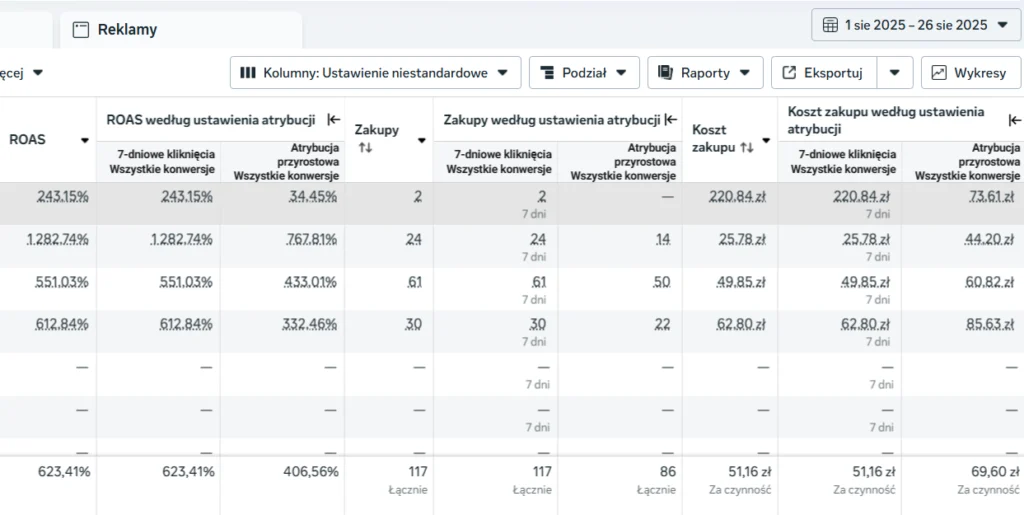Open ROAS column options arrow
Screen dimensions: 1024x515
point(84,140)
